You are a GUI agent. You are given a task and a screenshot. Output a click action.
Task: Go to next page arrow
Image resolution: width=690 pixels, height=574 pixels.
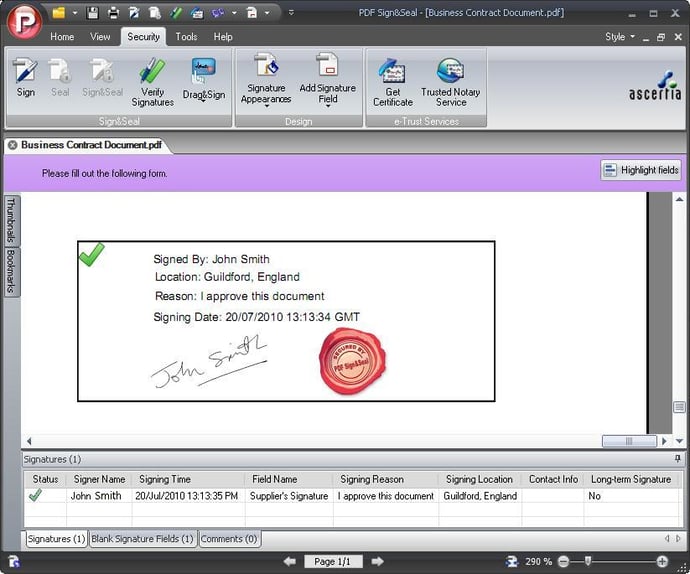pyautogui.click(x=377, y=561)
